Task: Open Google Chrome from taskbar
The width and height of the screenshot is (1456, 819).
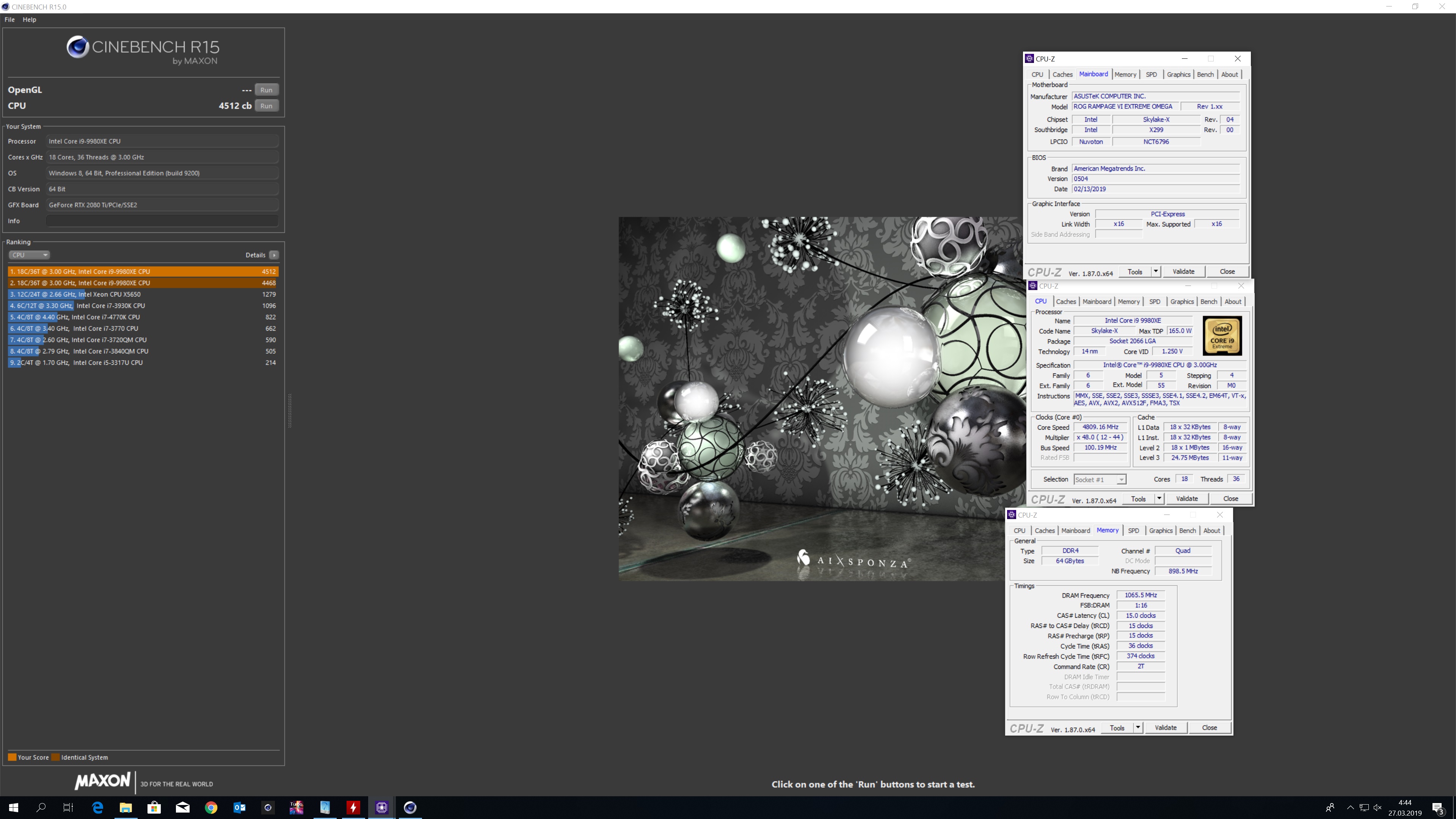Action: click(211, 808)
